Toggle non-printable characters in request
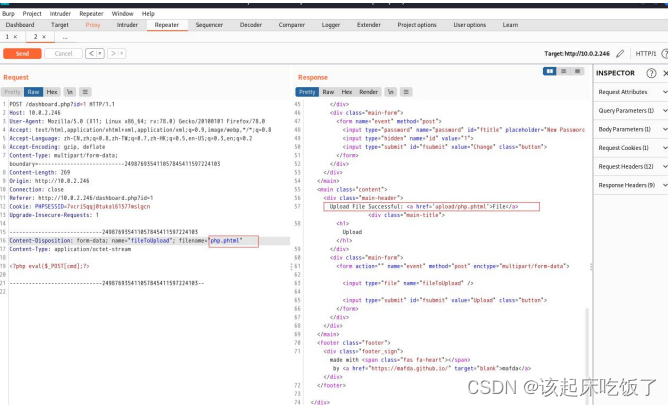Viewport: 671px width, 407px height. coord(70,92)
